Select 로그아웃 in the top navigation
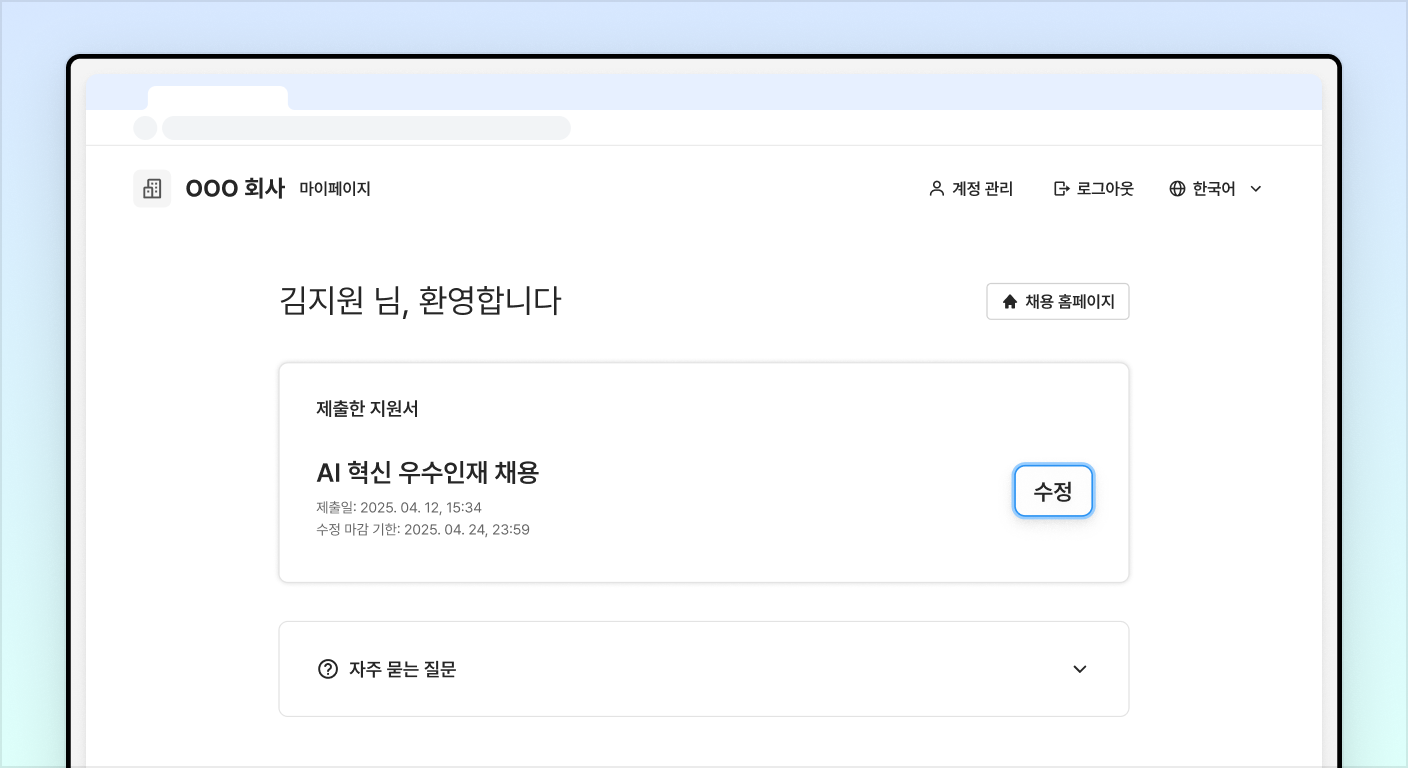Screen dimensions: 1408x768 tap(1105, 188)
